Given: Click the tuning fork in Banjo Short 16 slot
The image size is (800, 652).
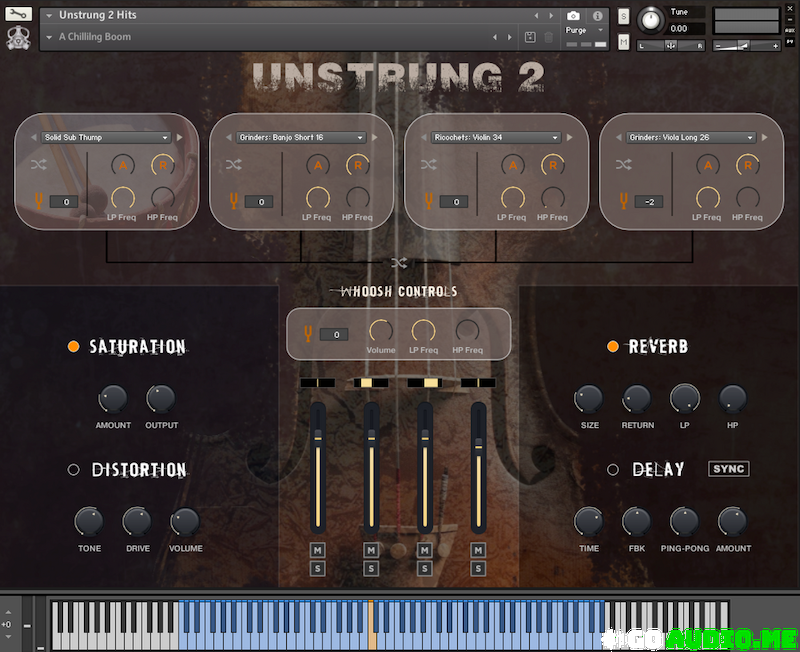Looking at the screenshot, I should (x=234, y=201).
